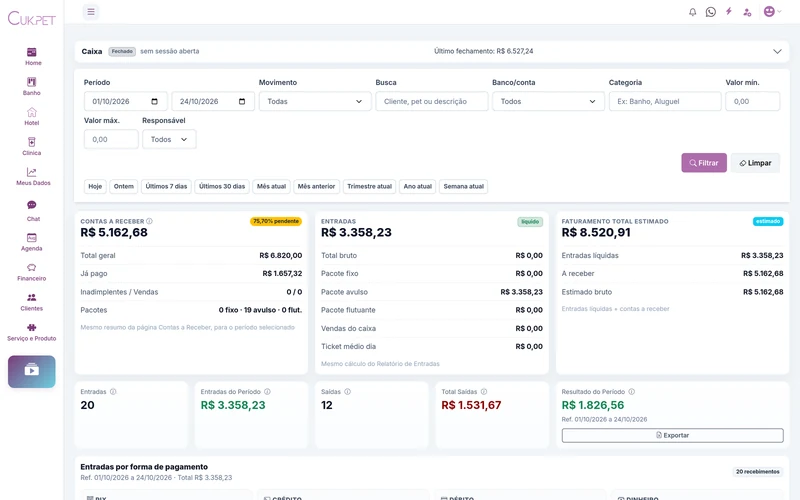Toggle the hamburger menu button

click(91, 12)
